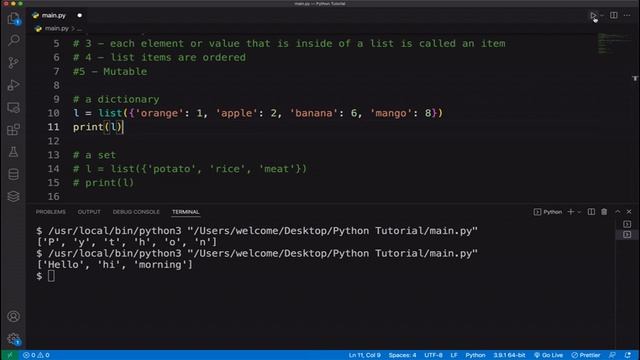Run Python file with play button

coord(593,16)
